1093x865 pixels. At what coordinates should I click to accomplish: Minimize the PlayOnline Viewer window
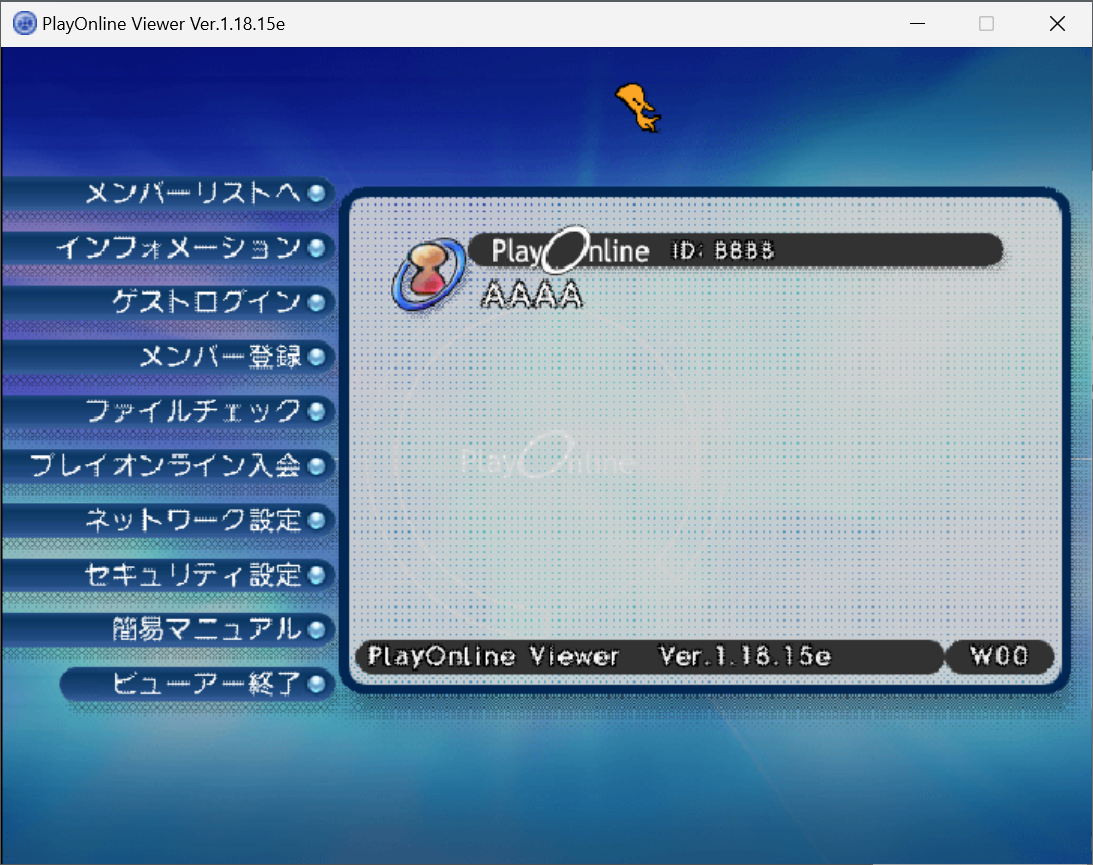916,24
